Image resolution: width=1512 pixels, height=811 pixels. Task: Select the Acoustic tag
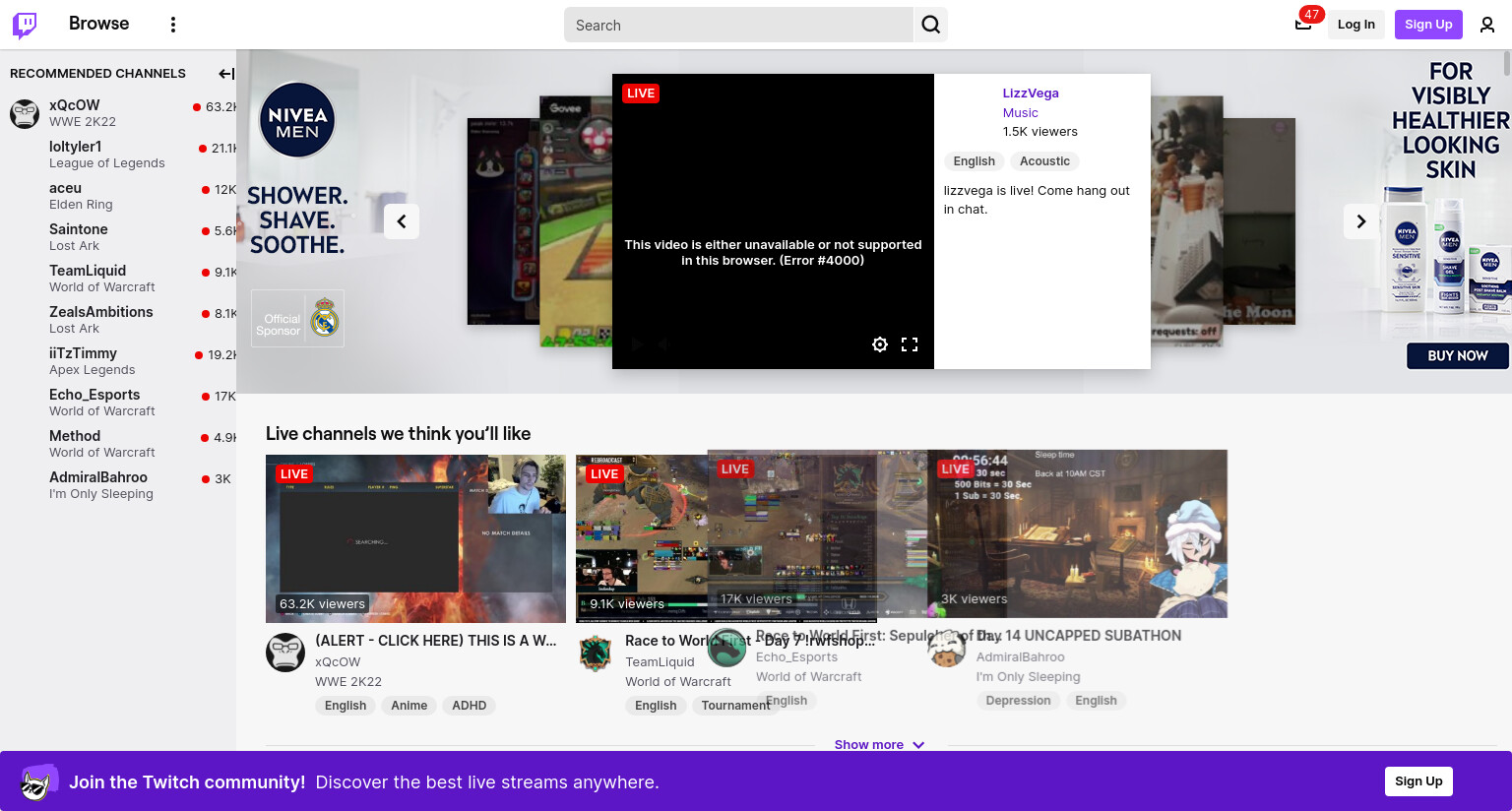1044,161
